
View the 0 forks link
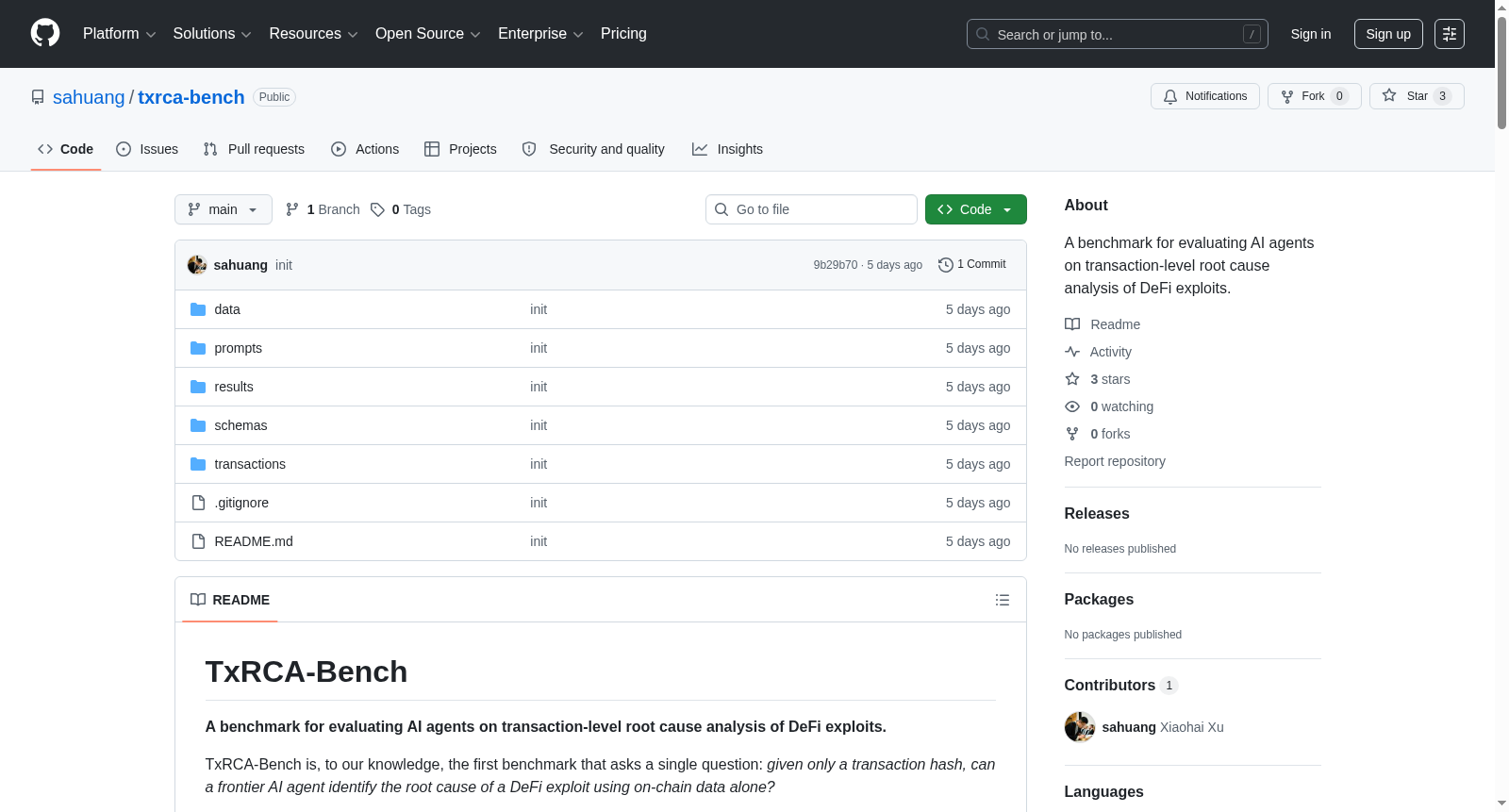tap(1098, 434)
